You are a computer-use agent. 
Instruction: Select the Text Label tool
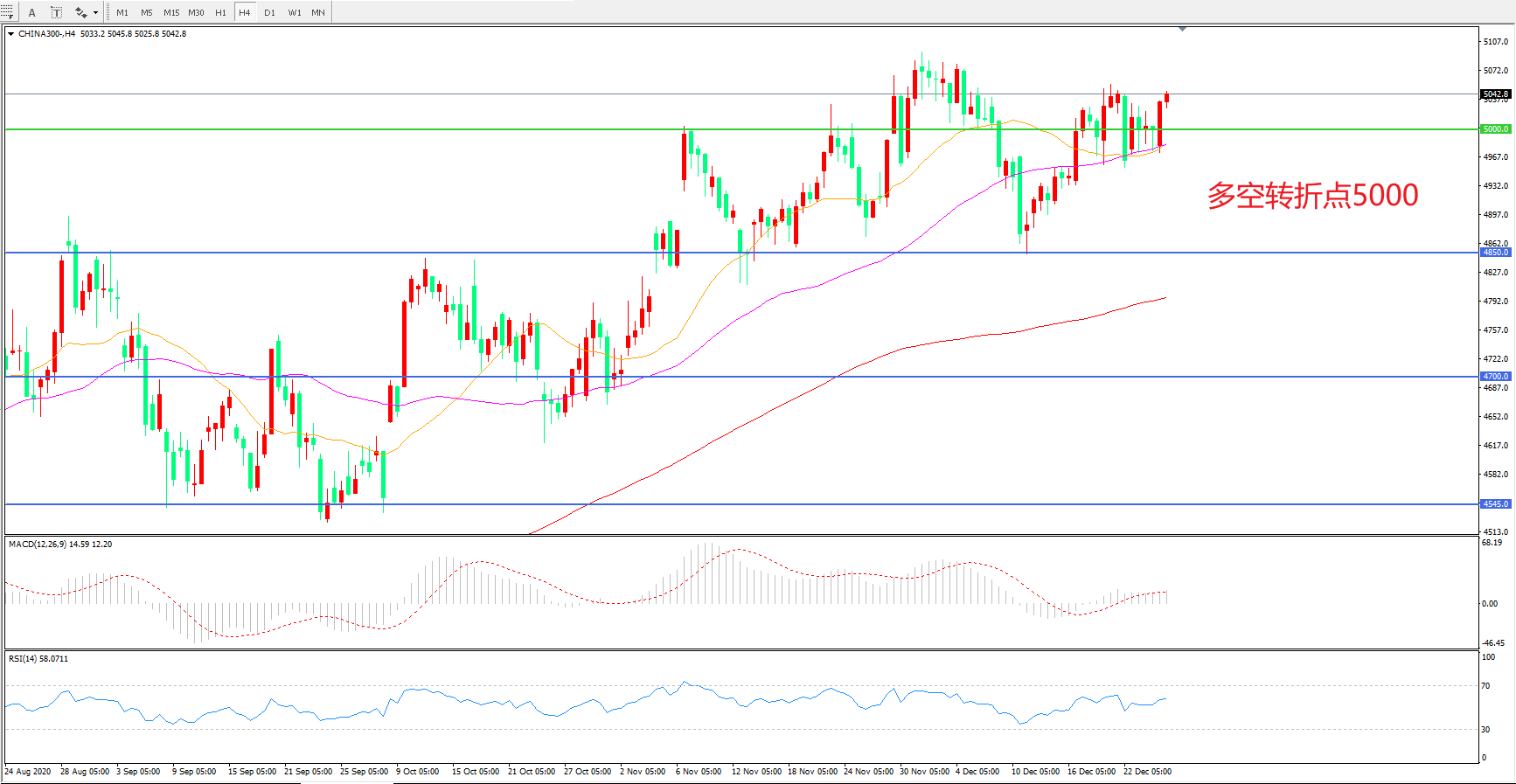pos(56,12)
